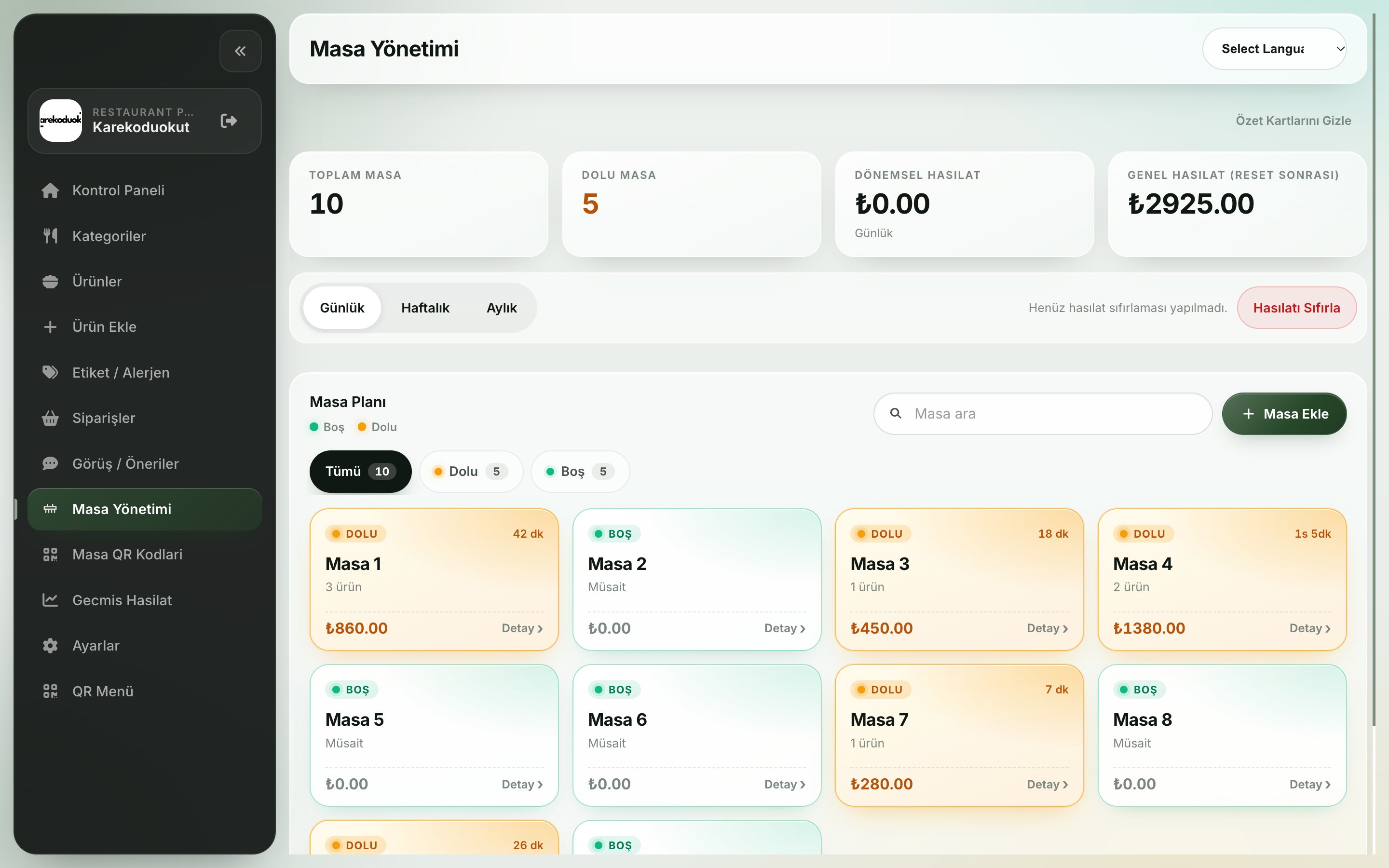The height and width of the screenshot is (868, 1389).
Task: Open Detay for Masa 4
Action: (x=1310, y=628)
